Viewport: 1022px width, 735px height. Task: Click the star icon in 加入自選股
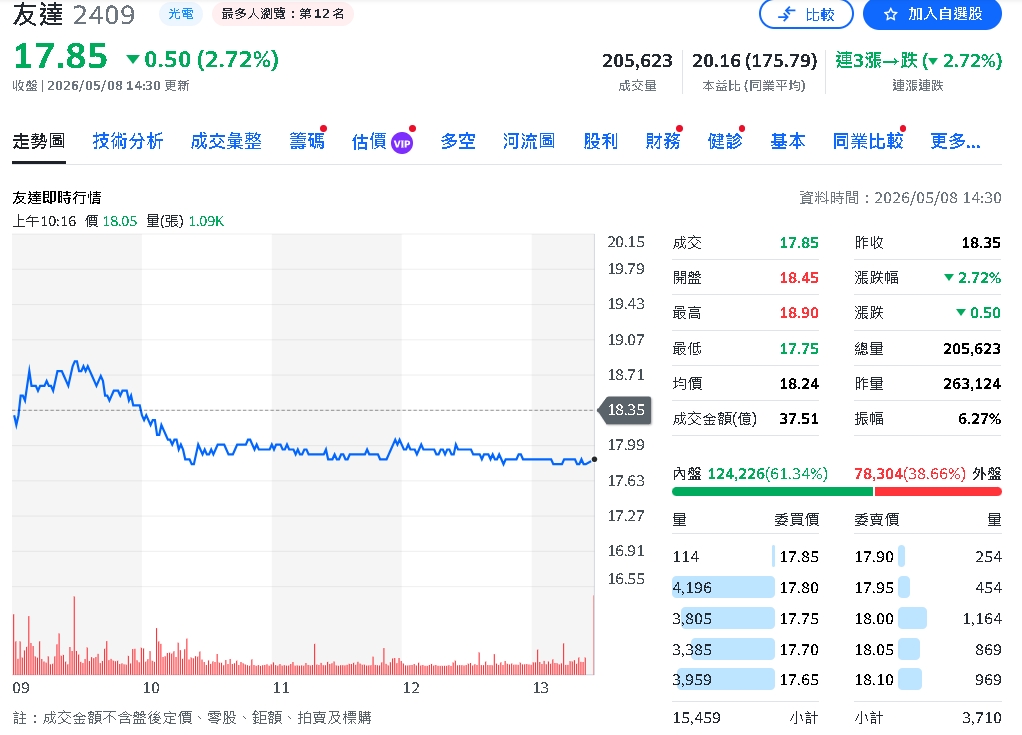(890, 14)
